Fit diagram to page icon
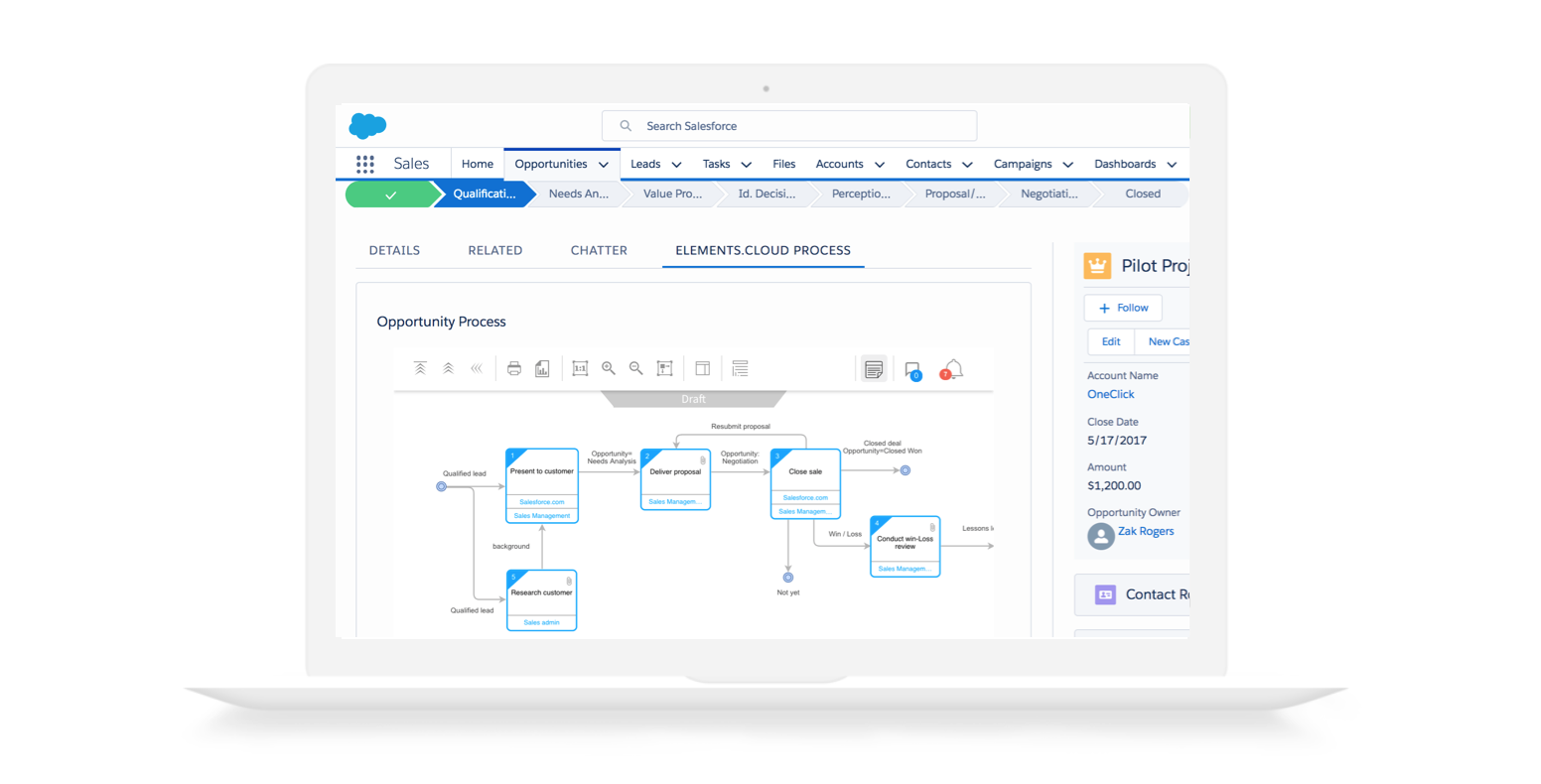This screenshot has width=1541, height=784. (x=665, y=368)
